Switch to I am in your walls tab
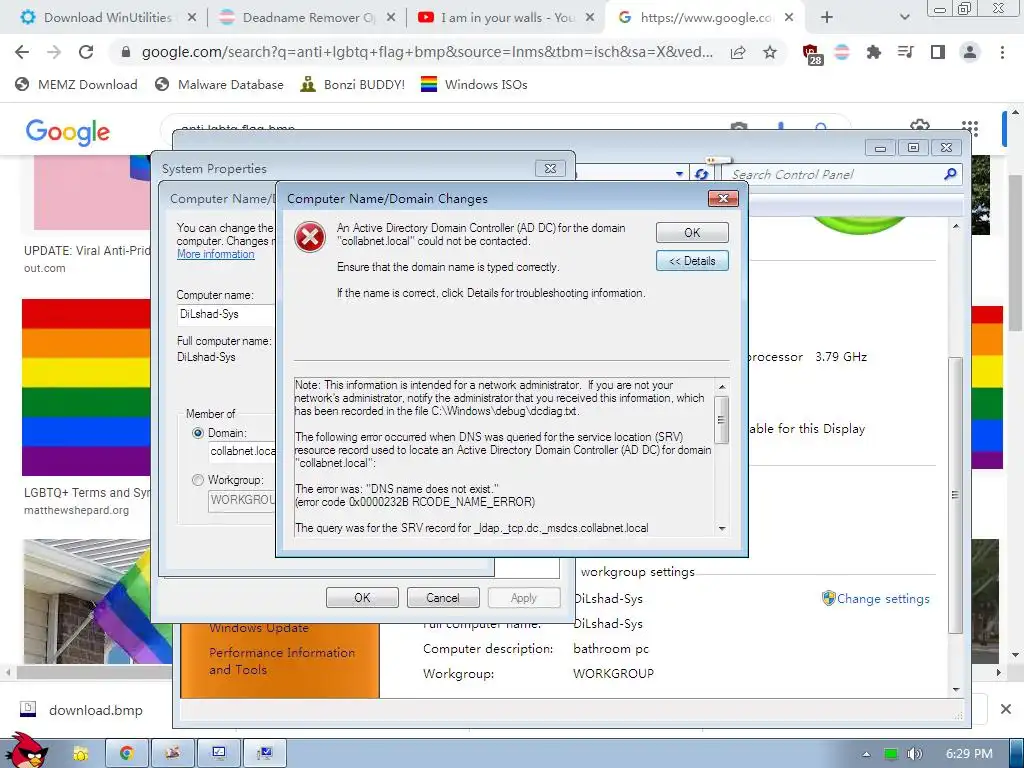Image resolution: width=1024 pixels, height=768 pixels. (507, 18)
